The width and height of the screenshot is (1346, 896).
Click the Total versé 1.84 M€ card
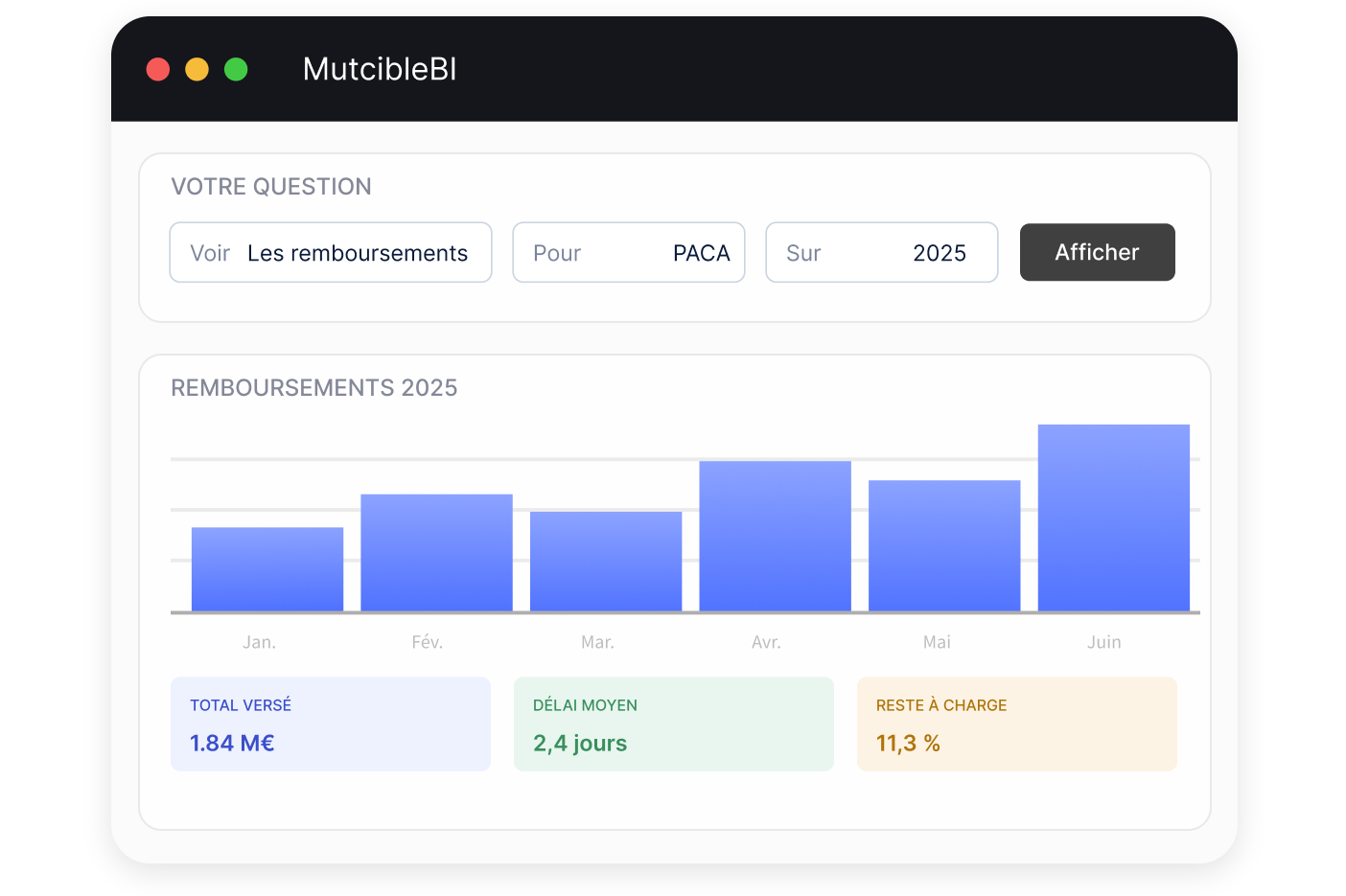(331, 724)
